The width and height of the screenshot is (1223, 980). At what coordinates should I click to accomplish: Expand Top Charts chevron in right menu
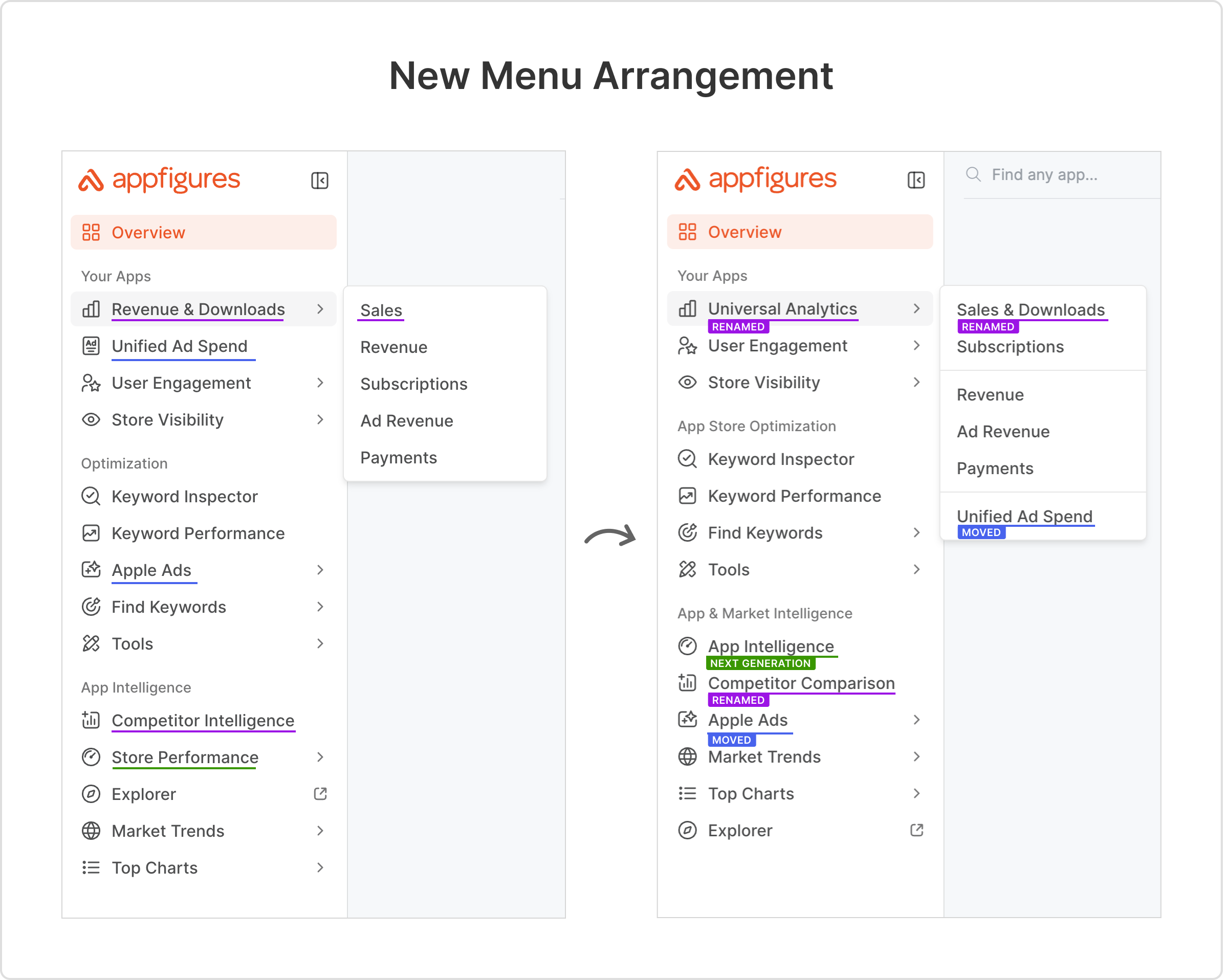coord(916,793)
